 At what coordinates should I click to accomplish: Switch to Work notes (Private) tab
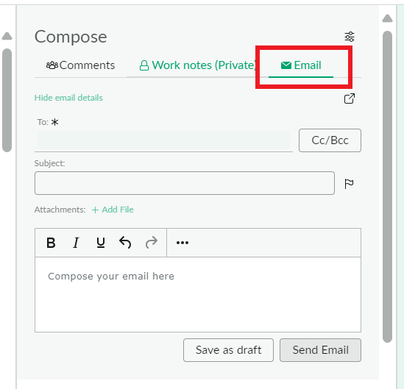pyautogui.click(x=197, y=65)
